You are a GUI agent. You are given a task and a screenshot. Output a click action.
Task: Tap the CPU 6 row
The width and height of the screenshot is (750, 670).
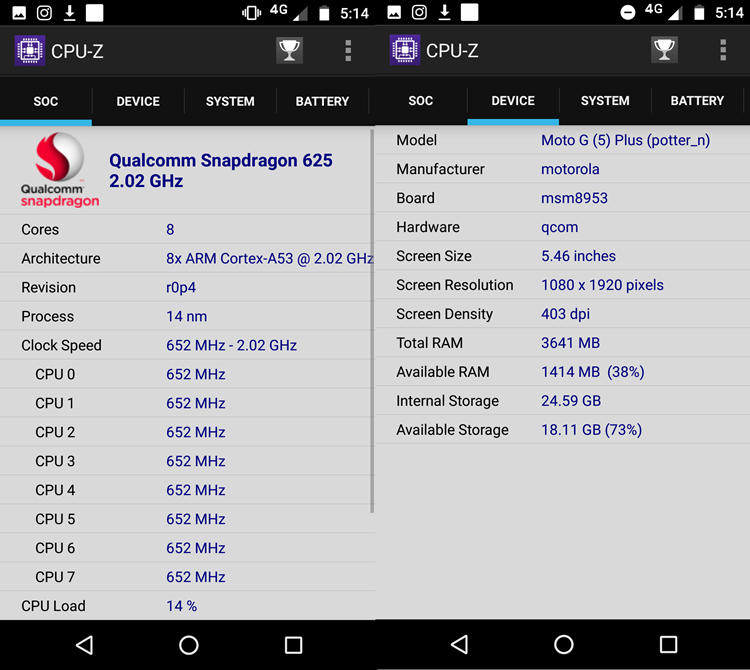click(x=187, y=548)
